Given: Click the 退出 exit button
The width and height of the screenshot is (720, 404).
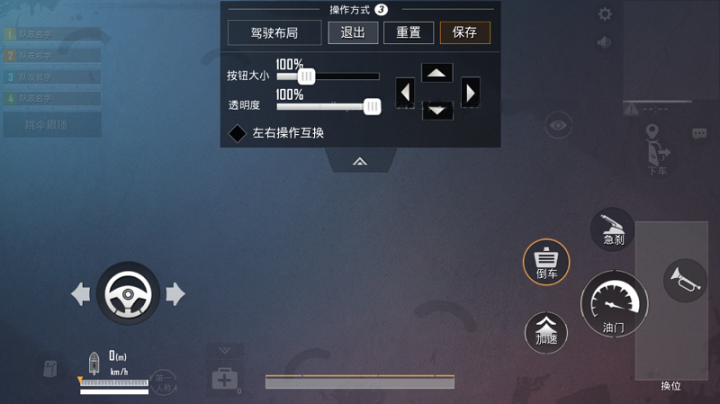Looking at the screenshot, I should pyautogui.click(x=353, y=33).
